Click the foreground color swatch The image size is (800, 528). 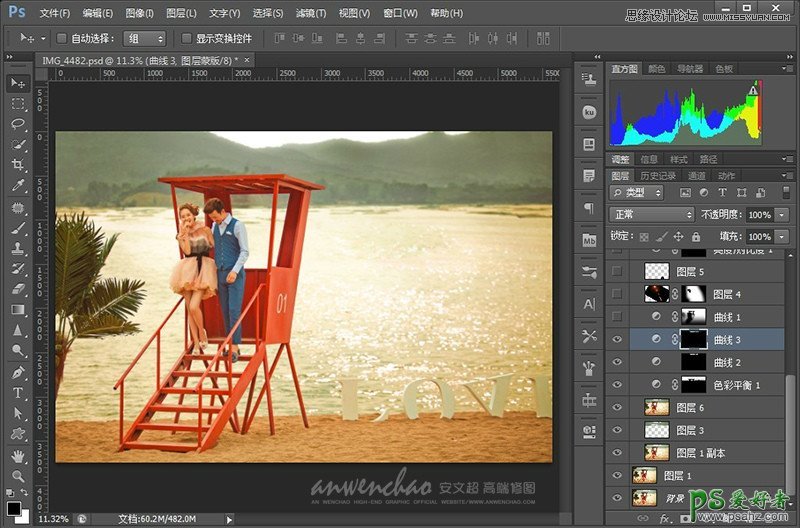(x=14, y=506)
